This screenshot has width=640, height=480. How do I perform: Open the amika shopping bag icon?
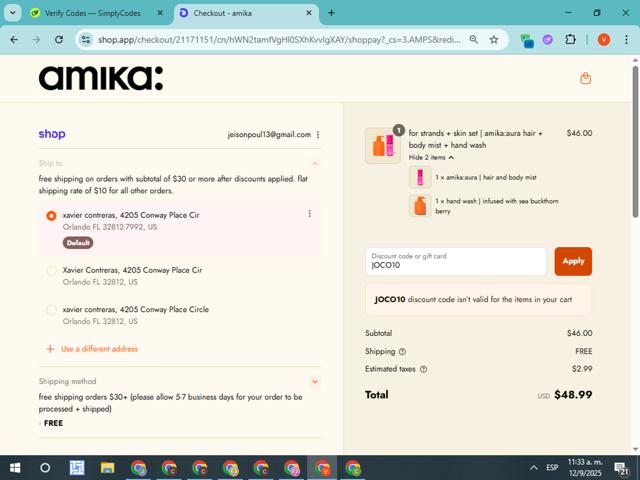click(585, 78)
